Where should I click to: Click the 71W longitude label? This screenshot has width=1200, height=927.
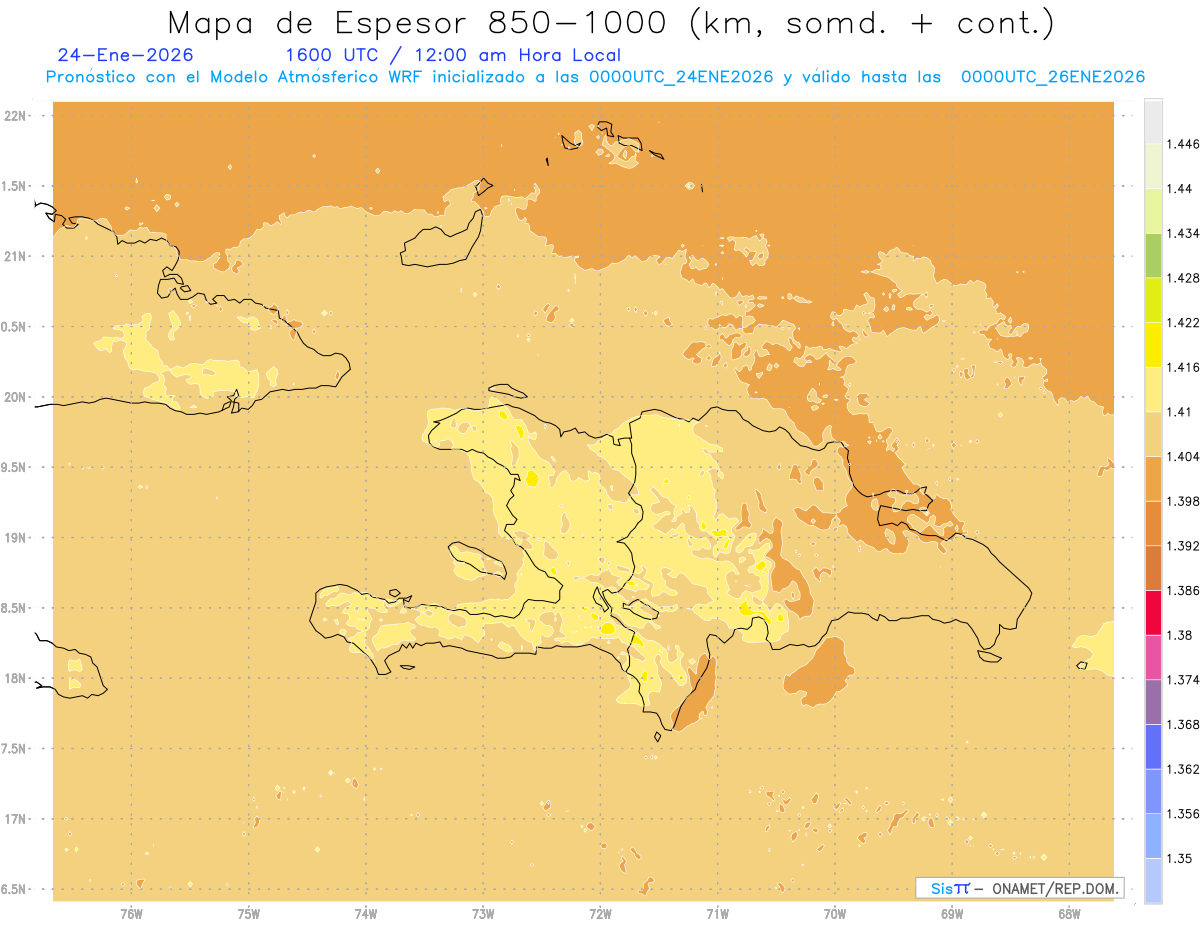point(717,914)
